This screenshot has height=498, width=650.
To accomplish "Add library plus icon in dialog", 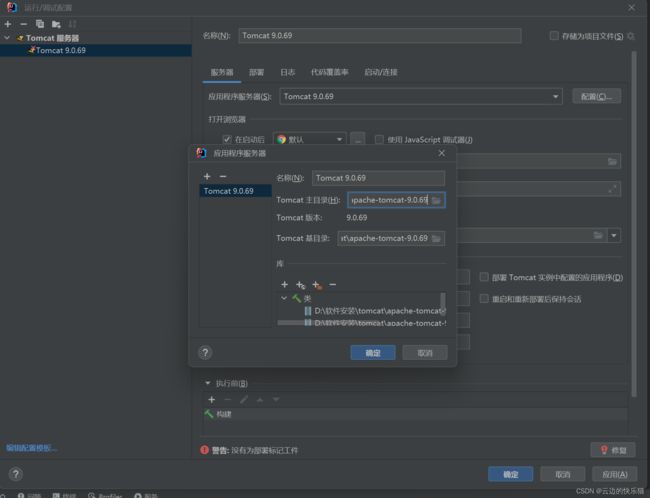I will coord(284,284).
